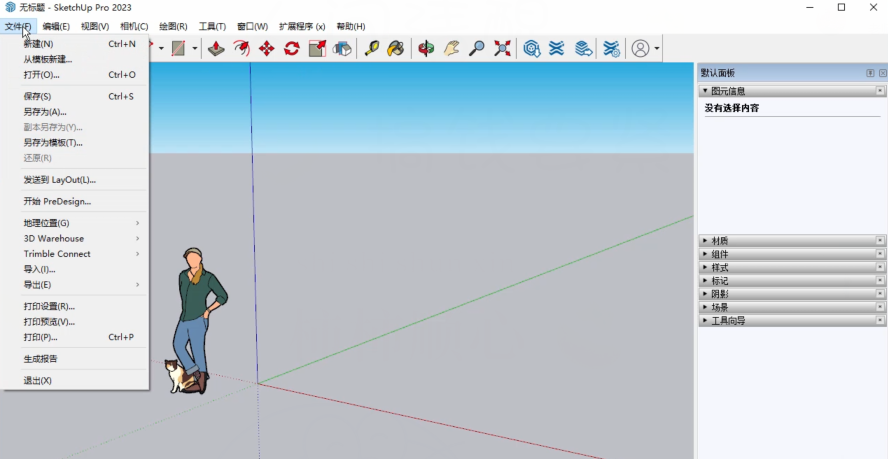Click the Solid tools boxes icon

click(x=342, y=48)
